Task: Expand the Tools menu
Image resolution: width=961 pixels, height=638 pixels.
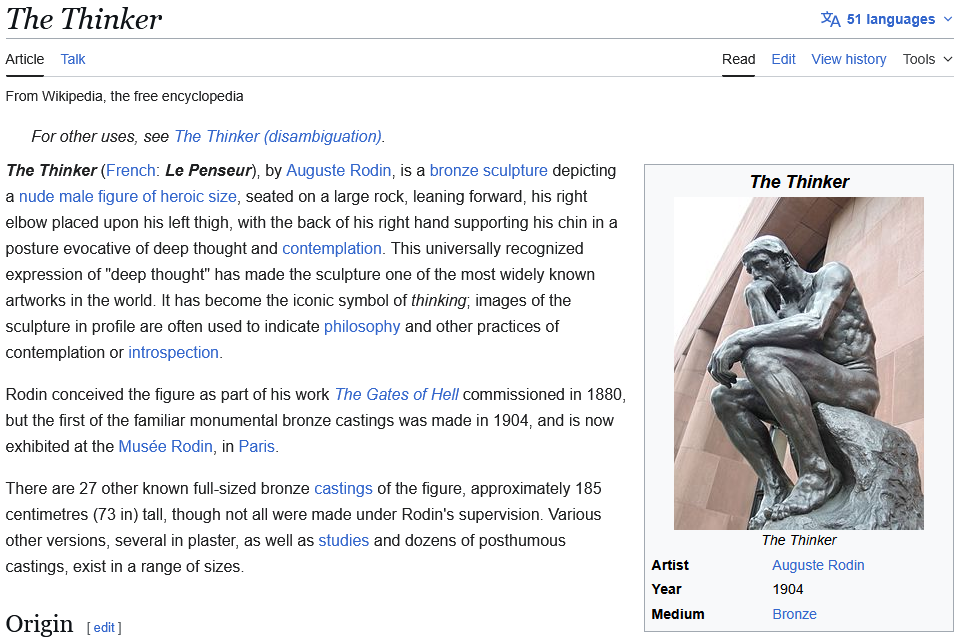Action: click(x=927, y=59)
